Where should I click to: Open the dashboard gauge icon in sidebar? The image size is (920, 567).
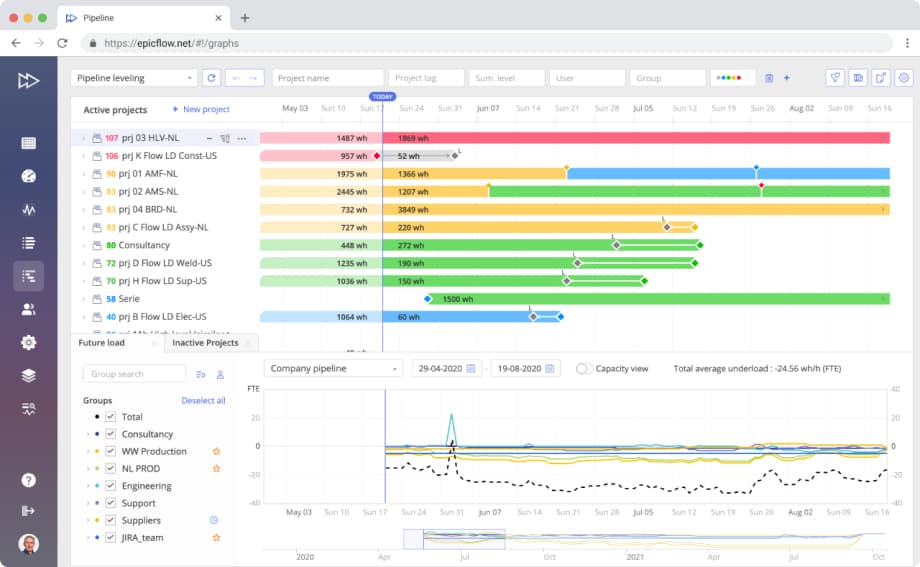click(x=28, y=176)
